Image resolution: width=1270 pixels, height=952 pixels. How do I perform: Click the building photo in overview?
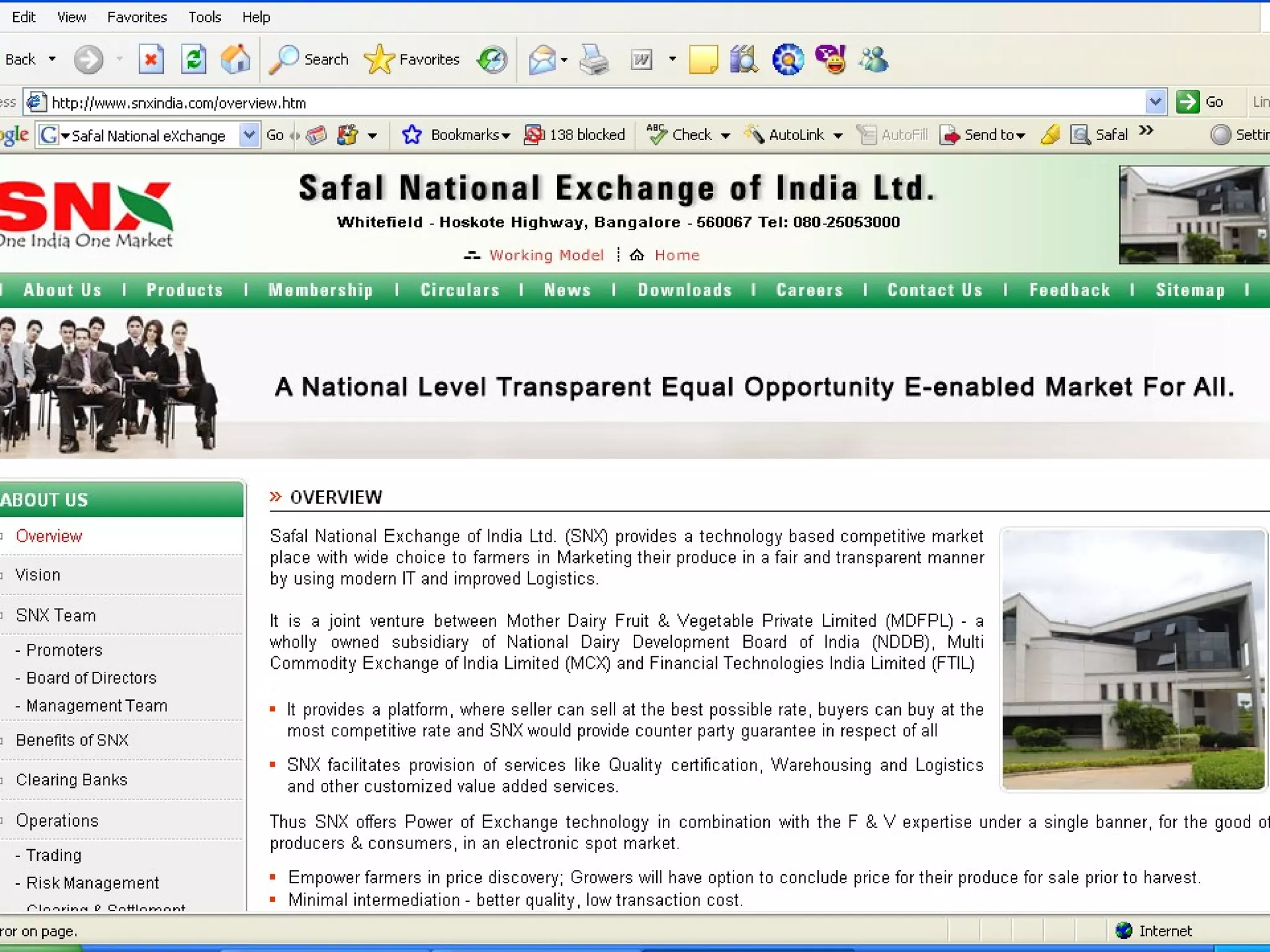tap(1133, 659)
